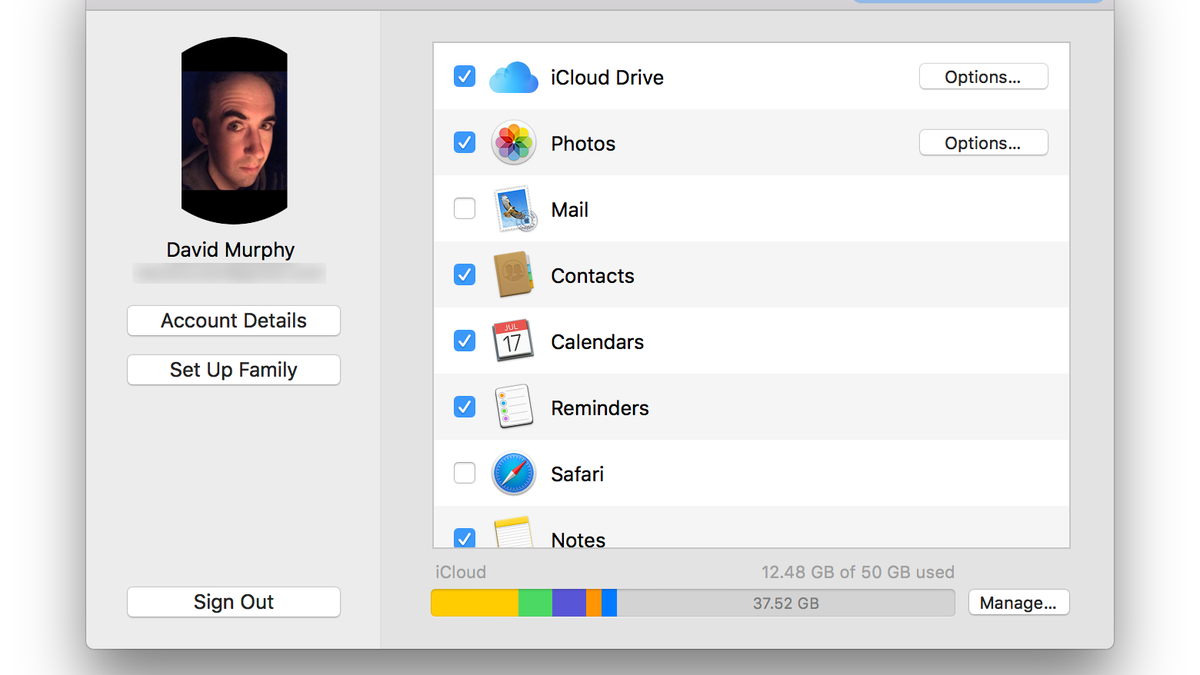Click the blue storage bar segment
This screenshot has height=675, width=1200.
[x=609, y=602]
